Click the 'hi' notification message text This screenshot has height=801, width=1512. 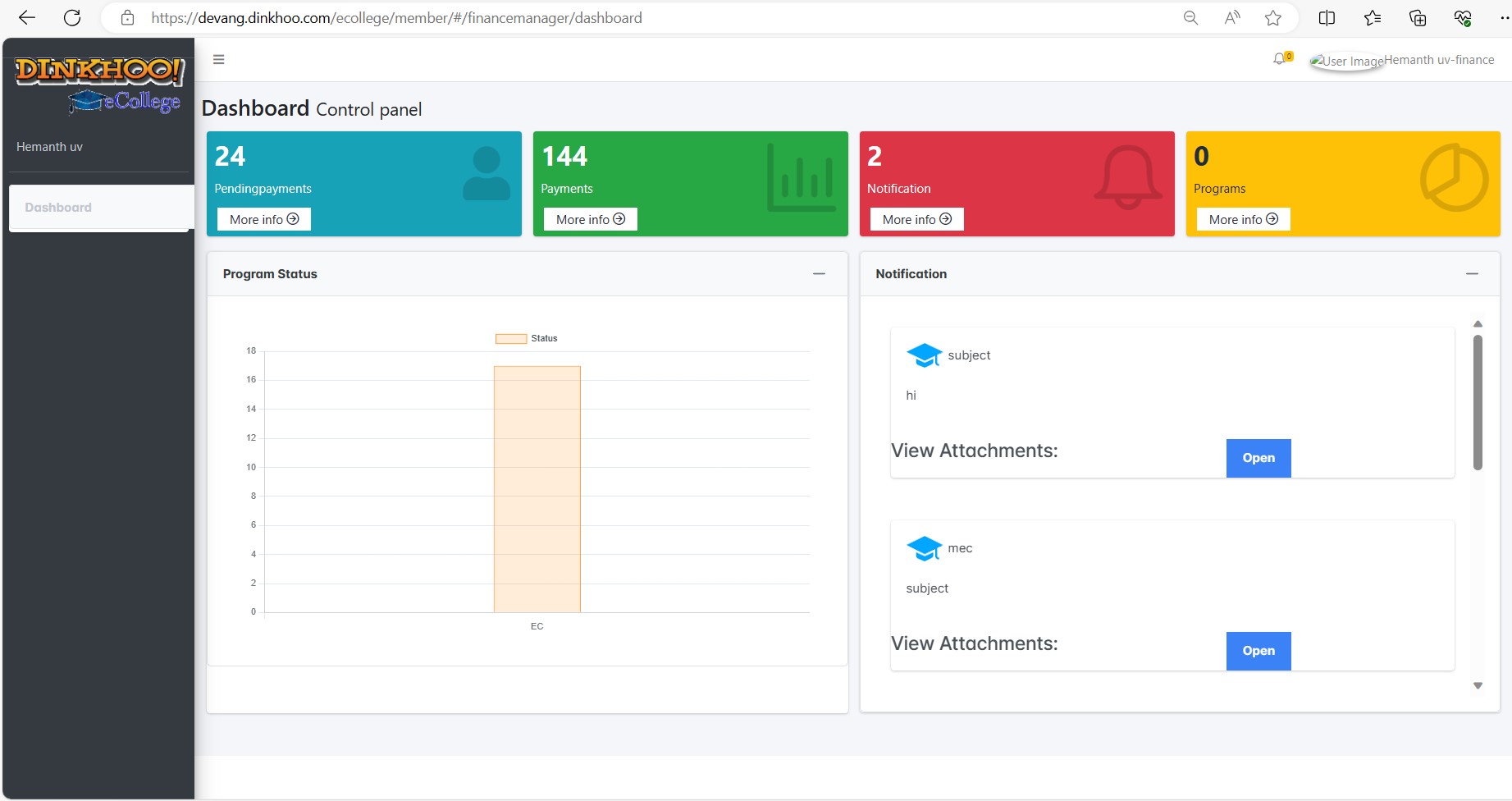click(x=911, y=396)
